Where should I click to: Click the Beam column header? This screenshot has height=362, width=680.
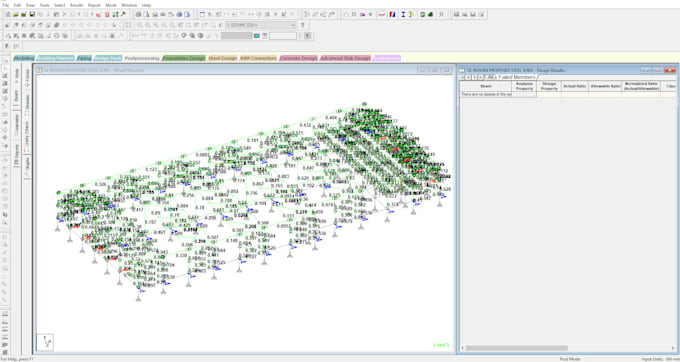(x=486, y=86)
